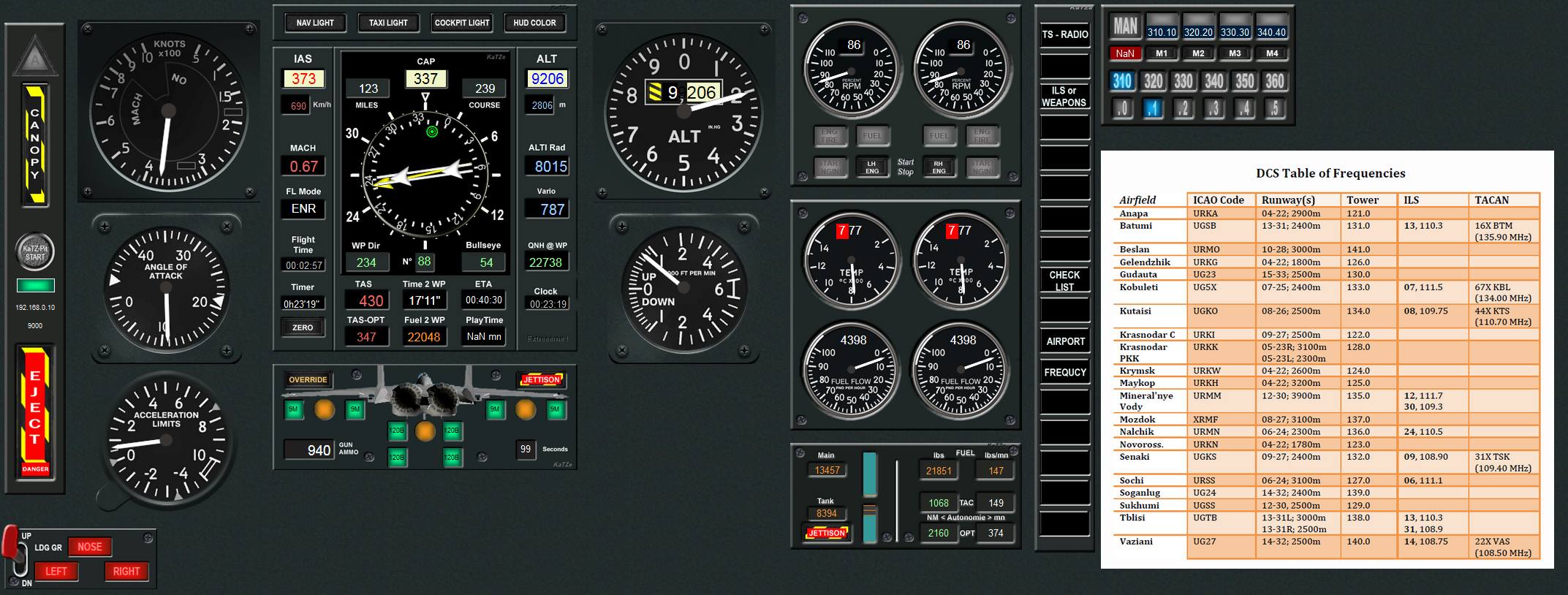Change the HUD COLOR
This screenshot has height=595, width=1568.
pyautogui.click(x=534, y=23)
